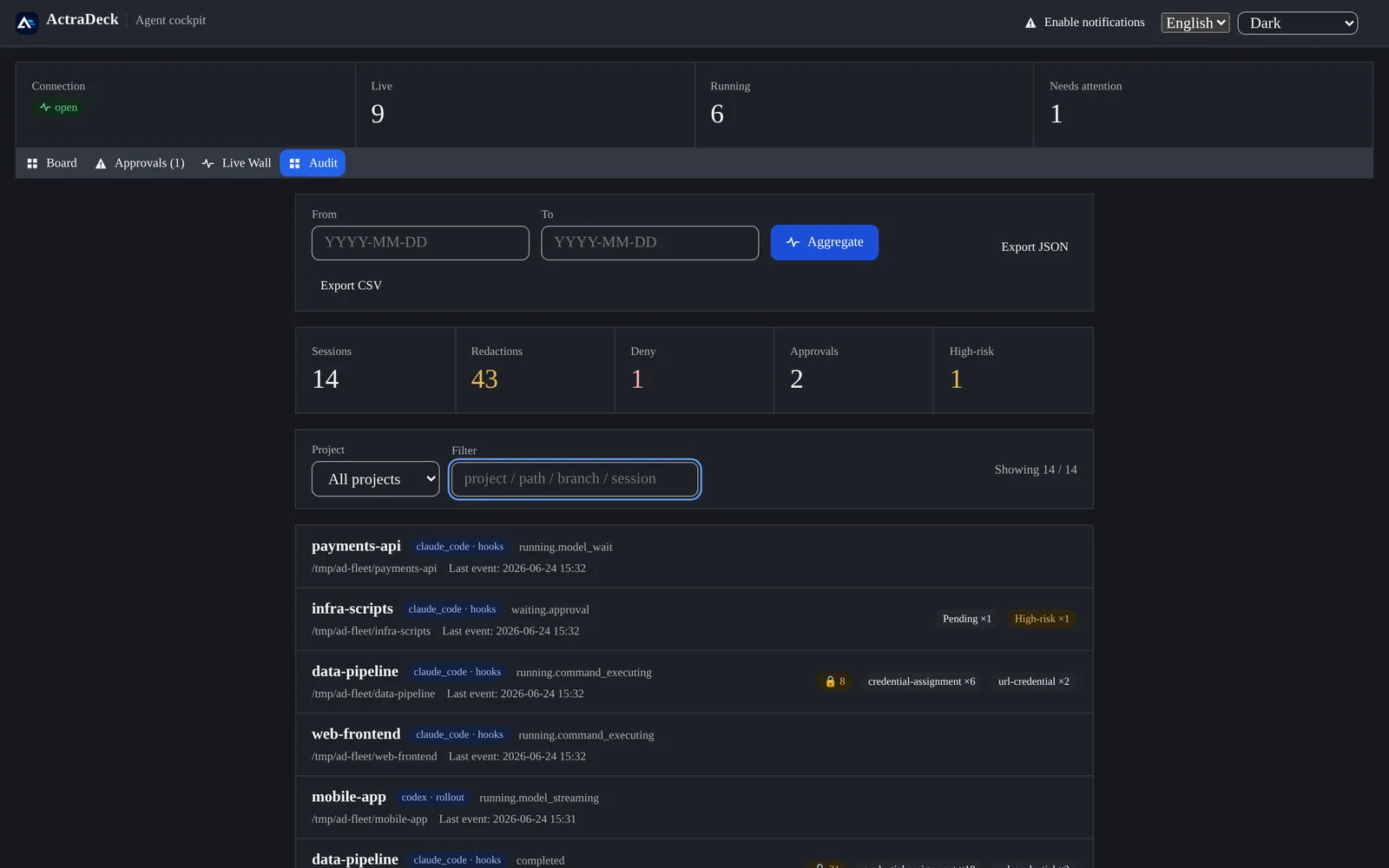Click the grid icon on Audit tab
Viewport: 1389px width, 868px height.
tap(294, 163)
